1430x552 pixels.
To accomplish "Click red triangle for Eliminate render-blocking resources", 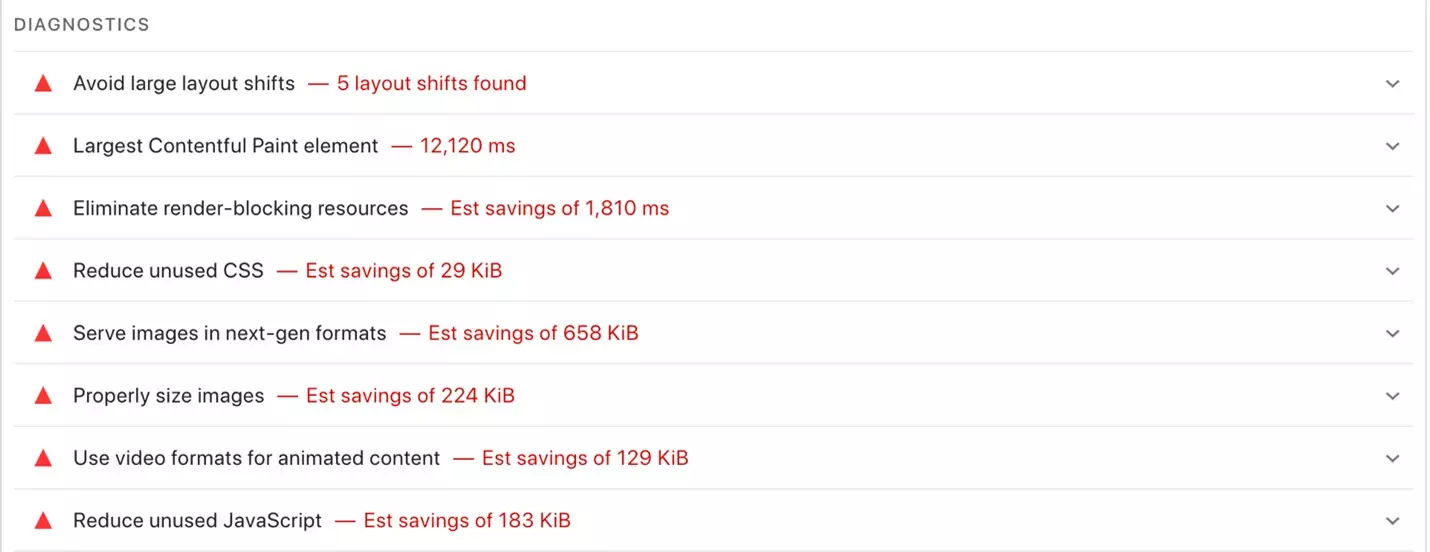I will 43,209.
